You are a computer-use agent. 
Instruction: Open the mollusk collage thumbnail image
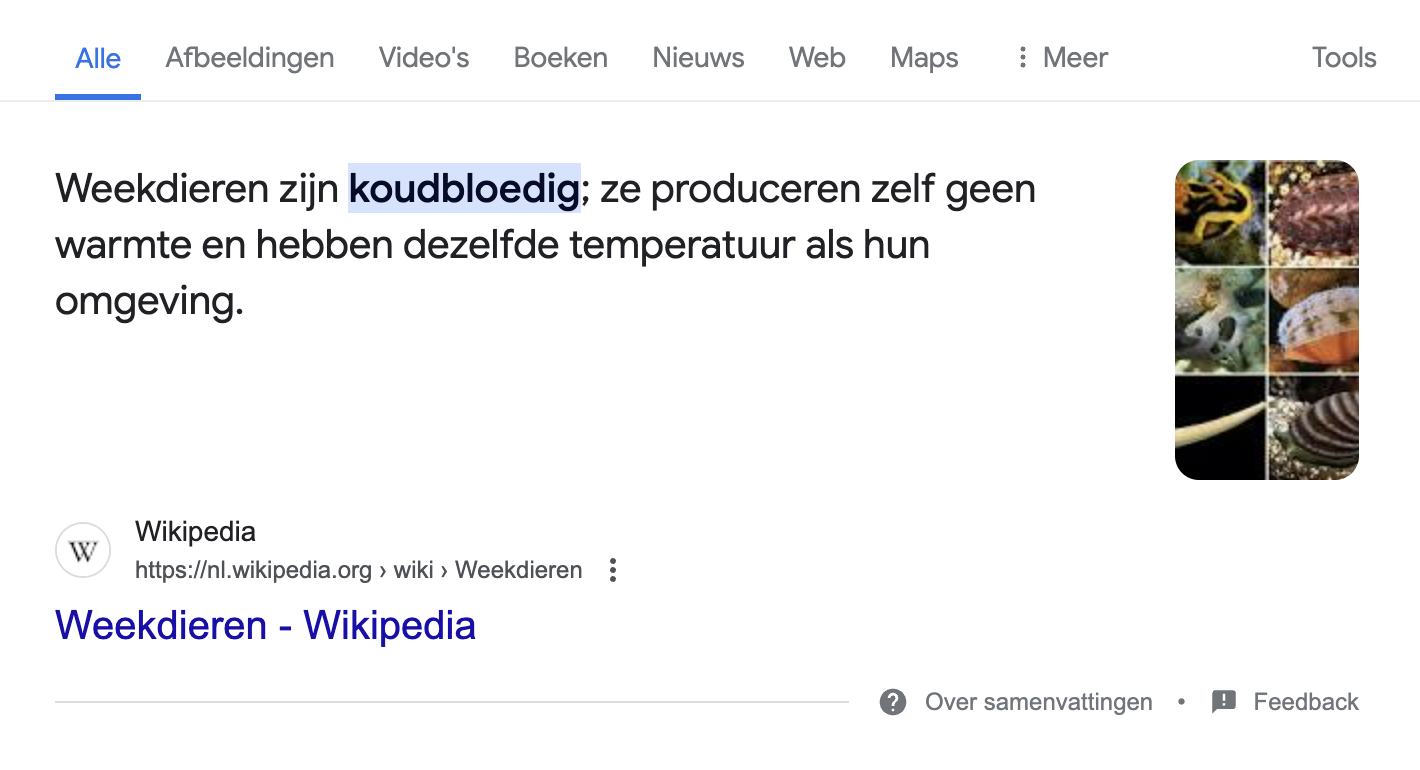(x=1267, y=320)
